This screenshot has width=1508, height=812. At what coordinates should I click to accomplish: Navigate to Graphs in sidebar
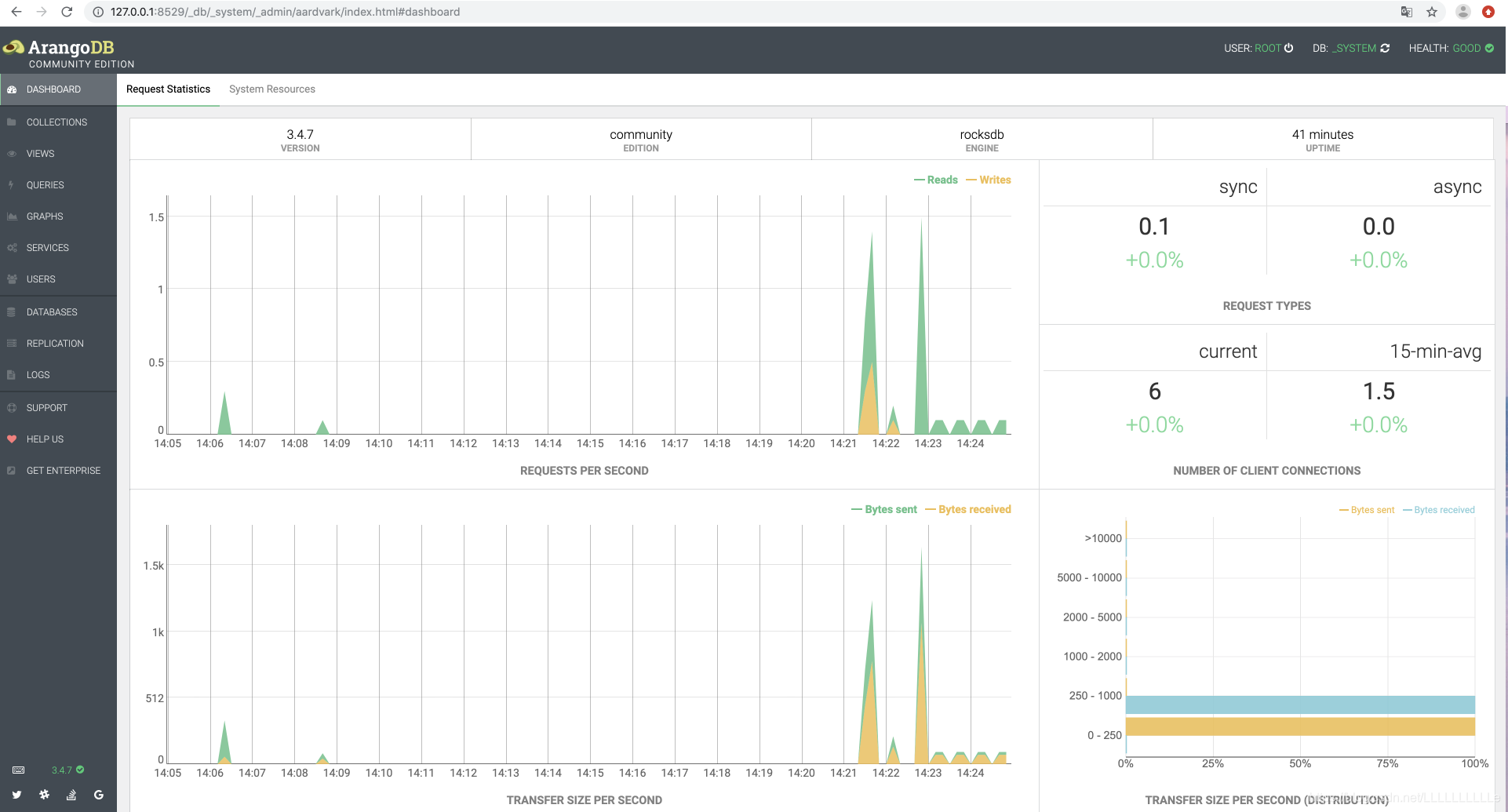click(58, 217)
